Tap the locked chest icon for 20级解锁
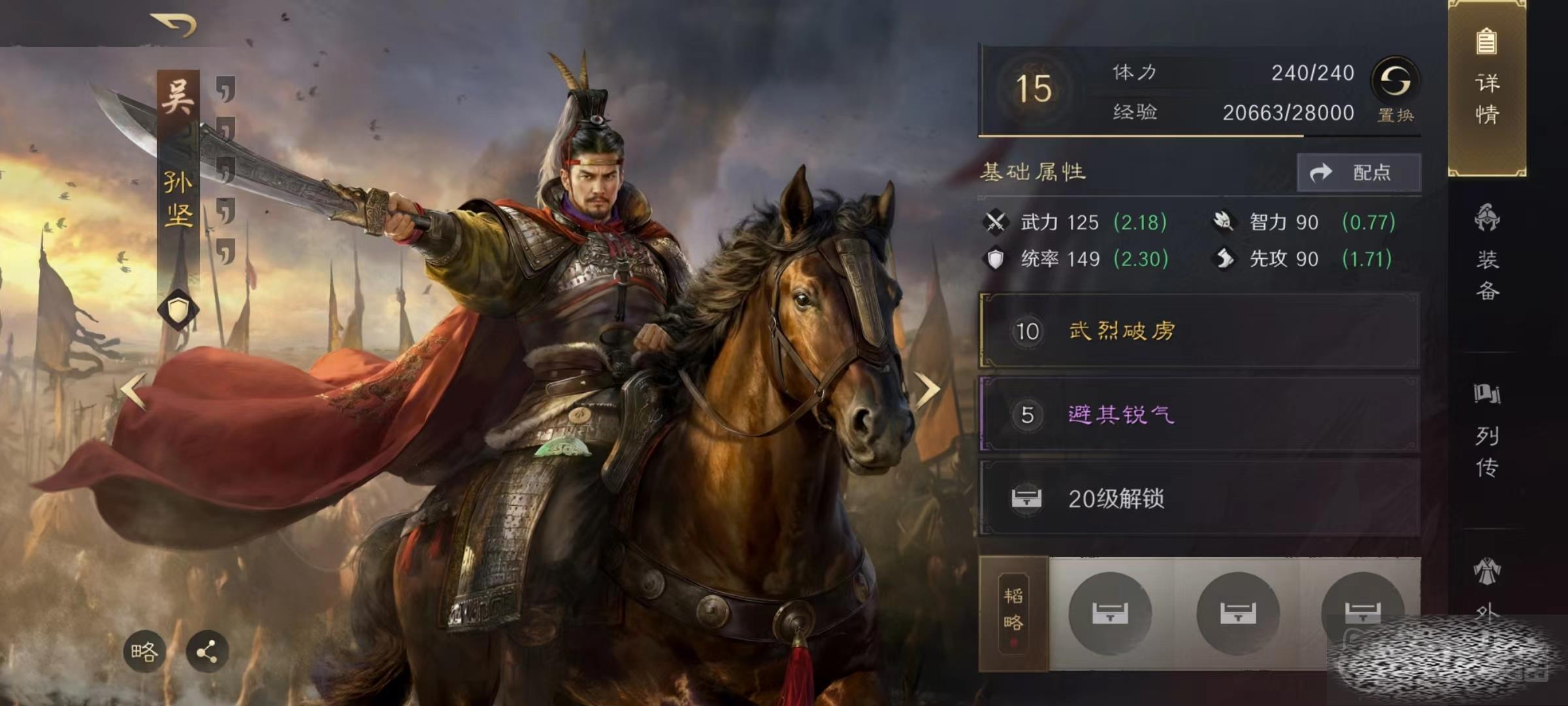This screenshot has width=1568, height=706. click(x=1026, y=499)
